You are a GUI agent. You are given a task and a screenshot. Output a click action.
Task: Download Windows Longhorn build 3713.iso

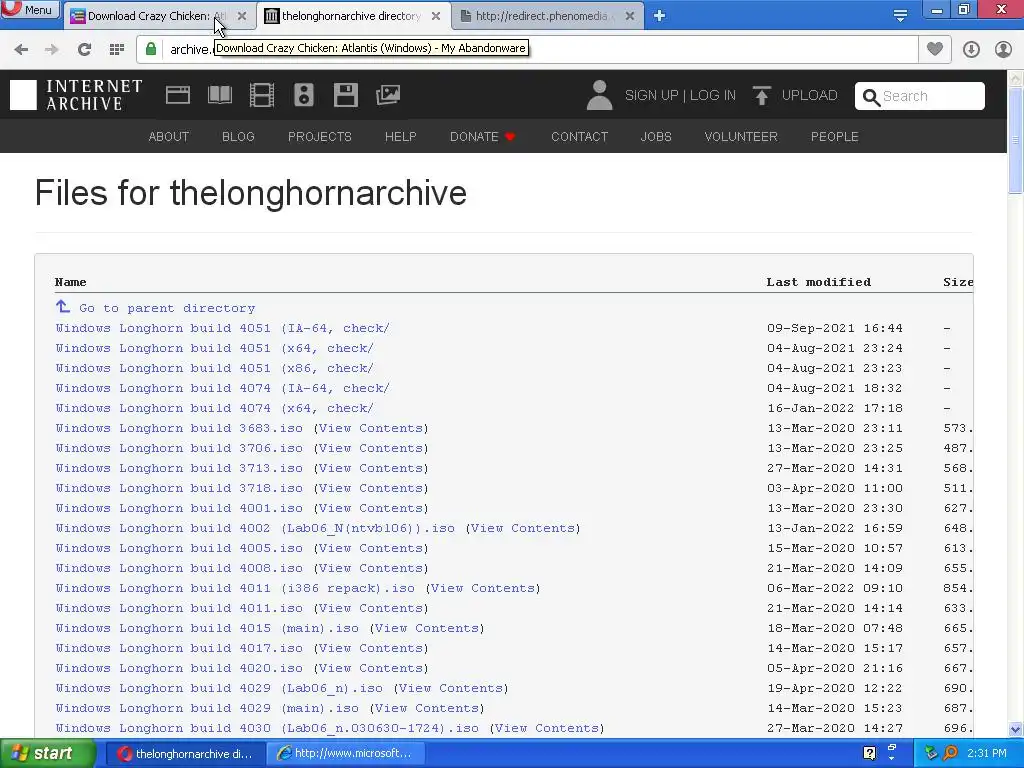(x=179, y=468)
